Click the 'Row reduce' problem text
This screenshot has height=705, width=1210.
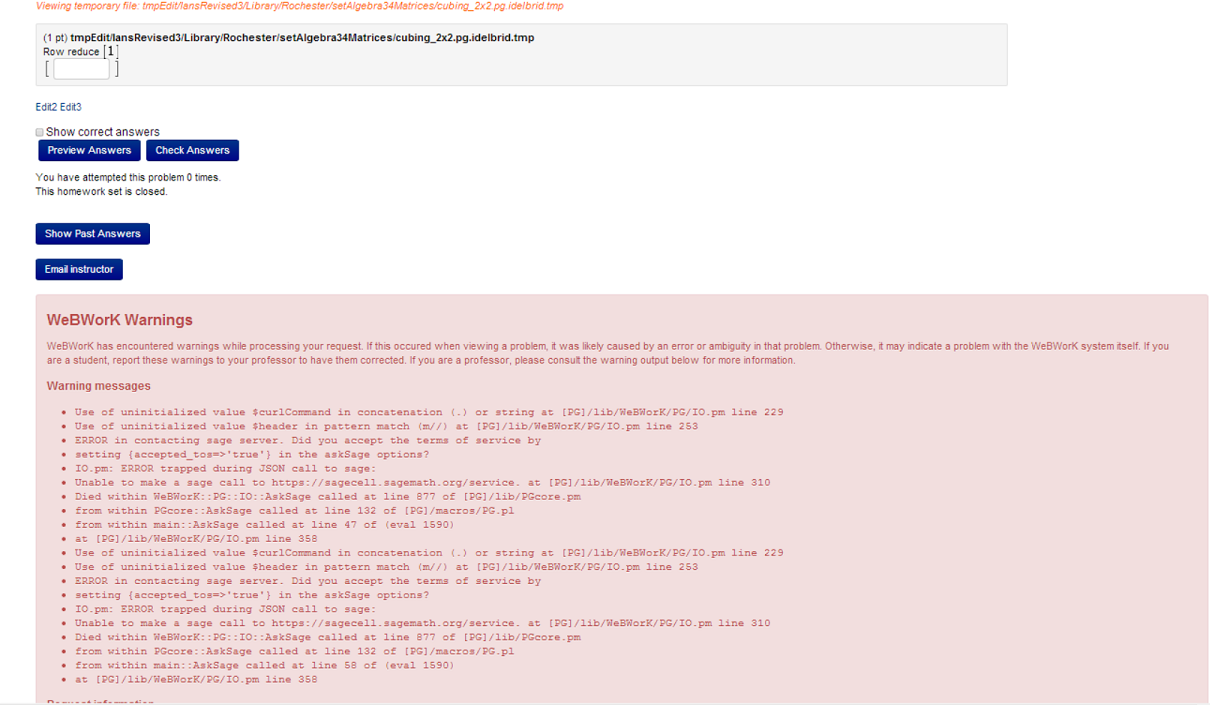tap(71, 52)
